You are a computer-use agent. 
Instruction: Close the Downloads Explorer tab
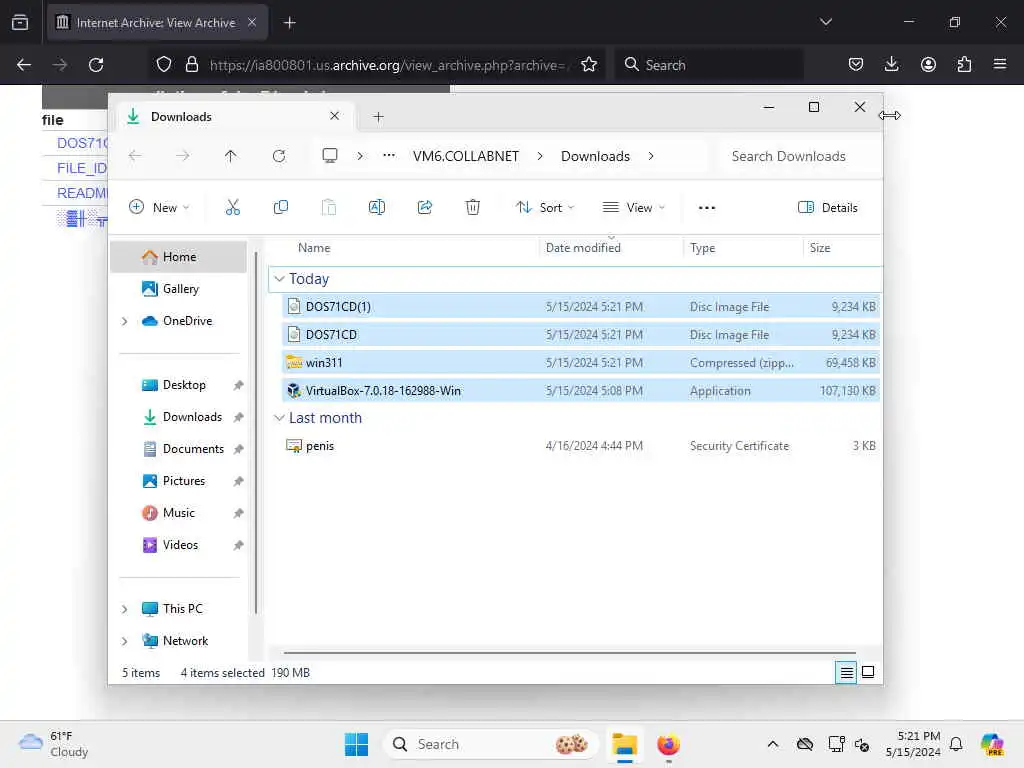(334, 116)
